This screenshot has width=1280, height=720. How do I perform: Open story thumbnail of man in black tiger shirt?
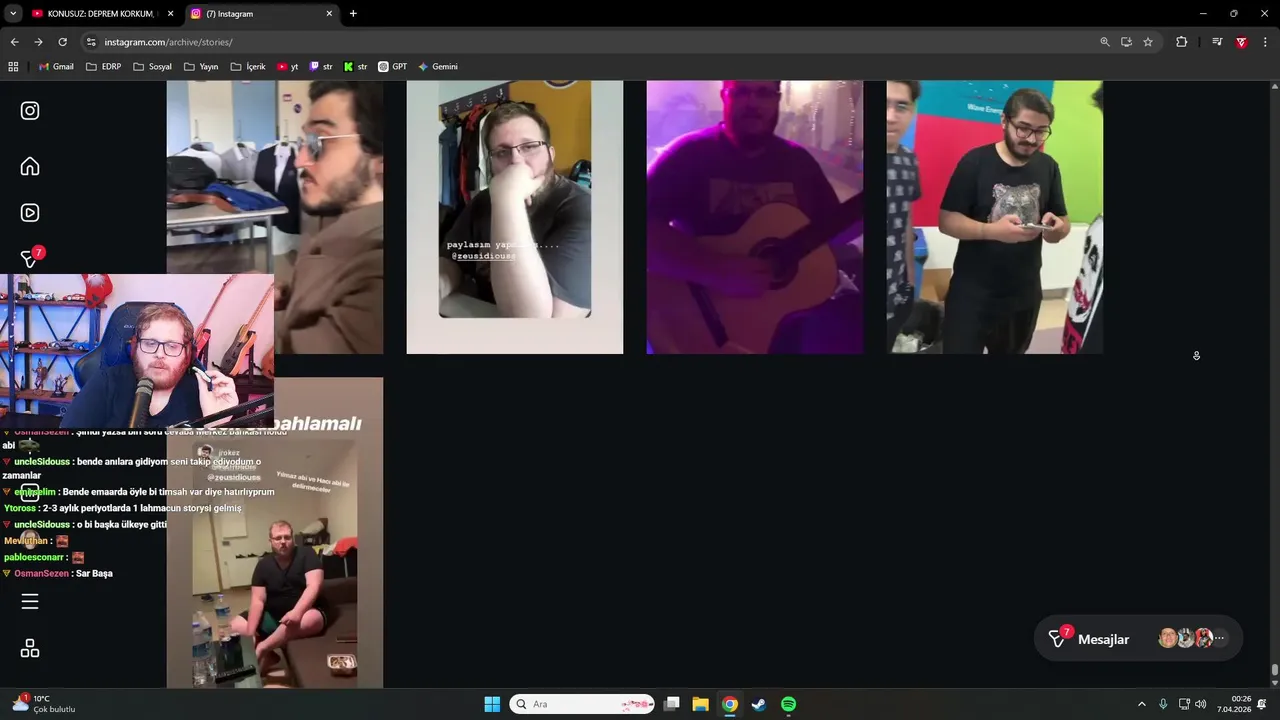995,217
